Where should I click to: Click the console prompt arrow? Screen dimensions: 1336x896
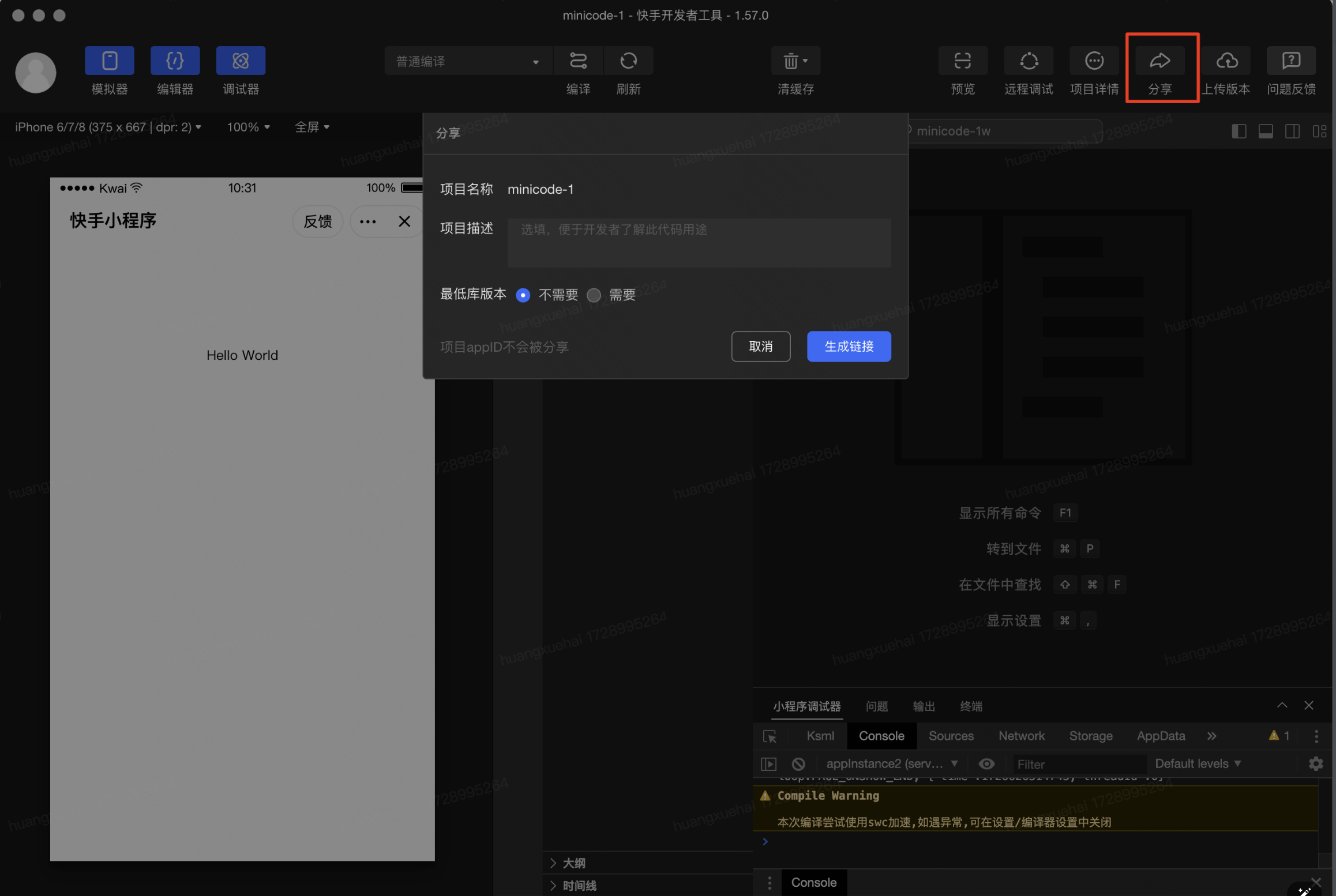click(x=765, y=842)
